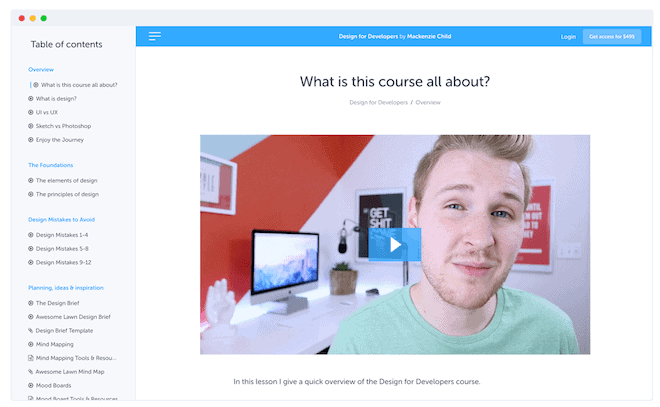The width and height of the screenshot is (660, 407).
Task: Click play icon beside 'What is design?'
Action: coord(31,98)
